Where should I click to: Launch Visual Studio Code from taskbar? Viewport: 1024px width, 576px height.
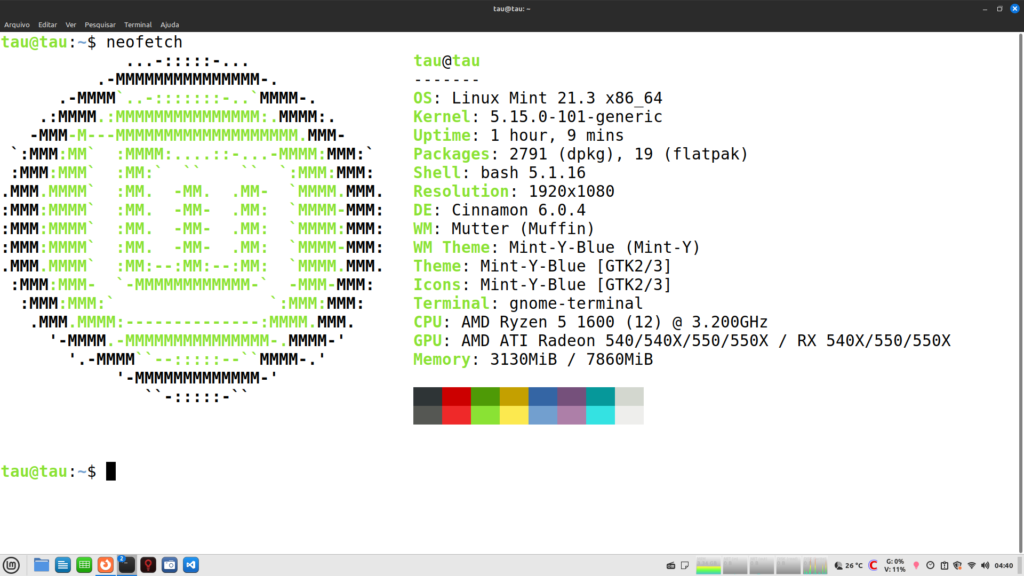[190, 565]
